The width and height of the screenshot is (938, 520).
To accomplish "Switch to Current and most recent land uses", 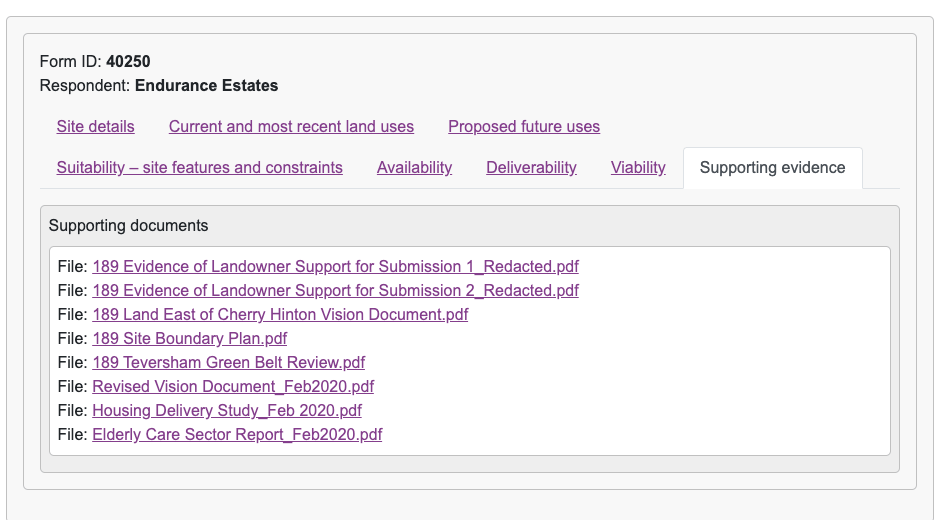I will pos(291,127).
